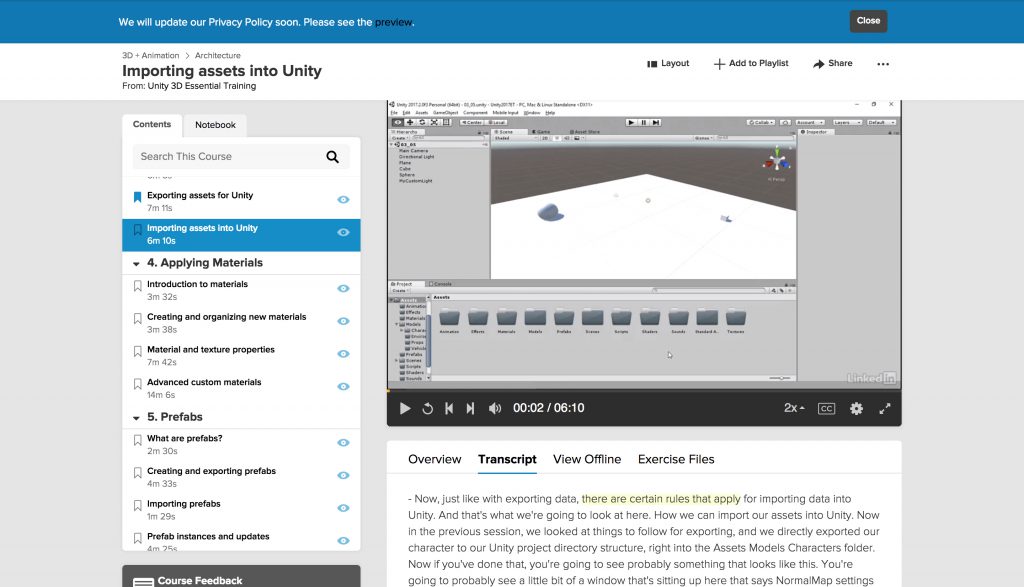Open the What are prefabs? lesson
Viewport: 1024px width, 587px height.
(184, 439)
